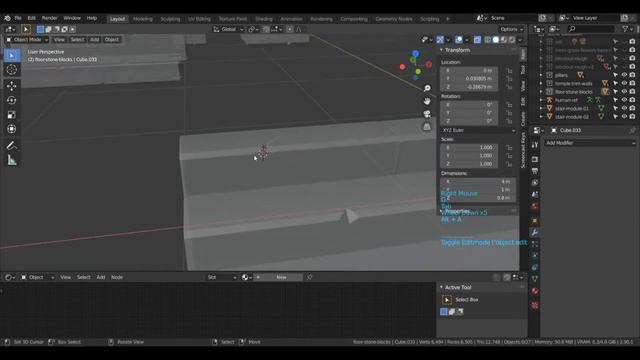Click the Blender logo menu icon

tap(7, 18)
